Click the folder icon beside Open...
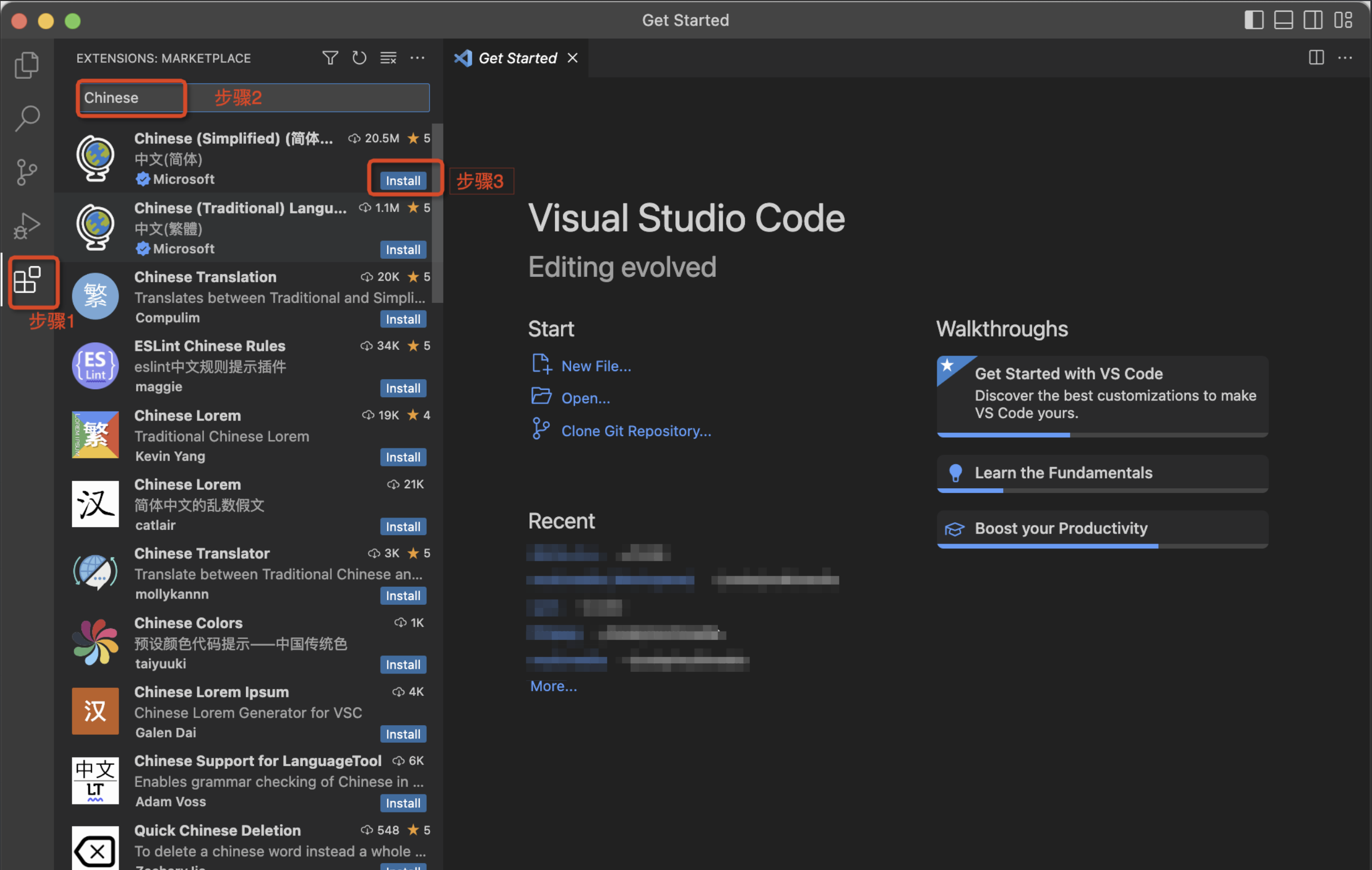Screen dimensions: 1372x870 click(541, 396)
